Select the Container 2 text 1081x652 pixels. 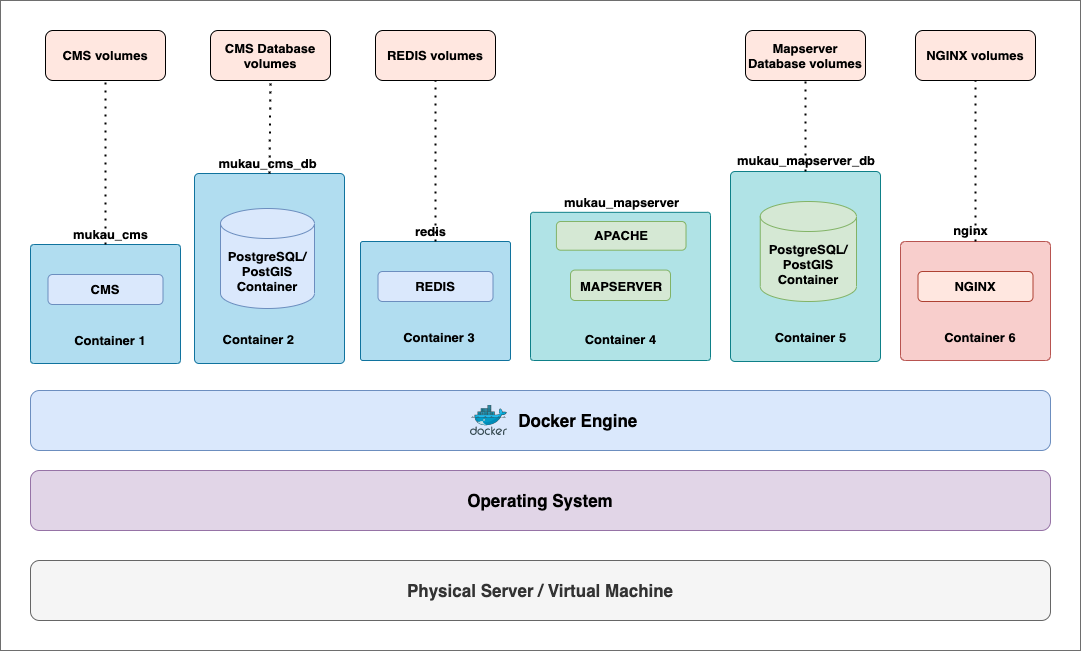tap(258, 340)
